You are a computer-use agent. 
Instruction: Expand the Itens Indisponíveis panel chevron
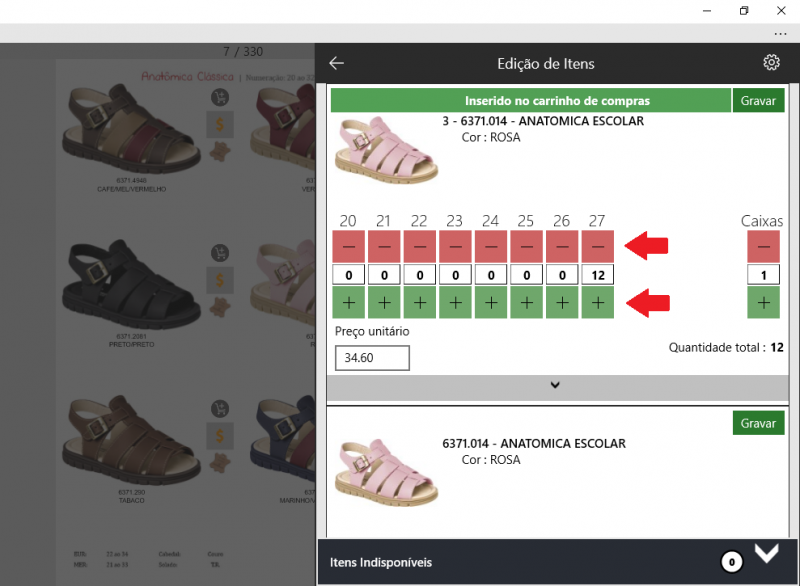[x=767, y=554]
